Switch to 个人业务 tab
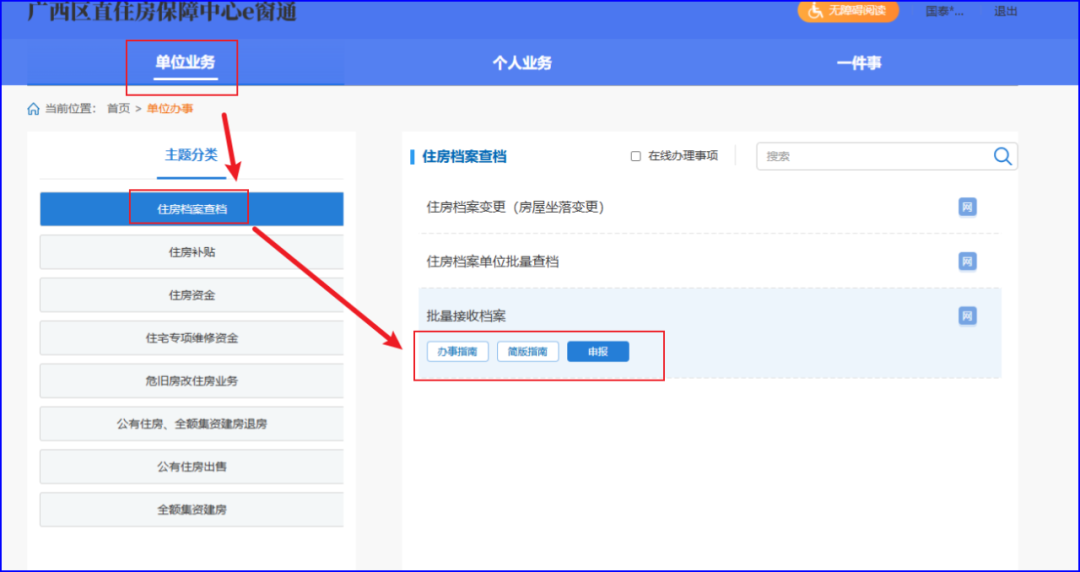The height and width of the screenshot is (572, 1080). (x=521, y=63)
